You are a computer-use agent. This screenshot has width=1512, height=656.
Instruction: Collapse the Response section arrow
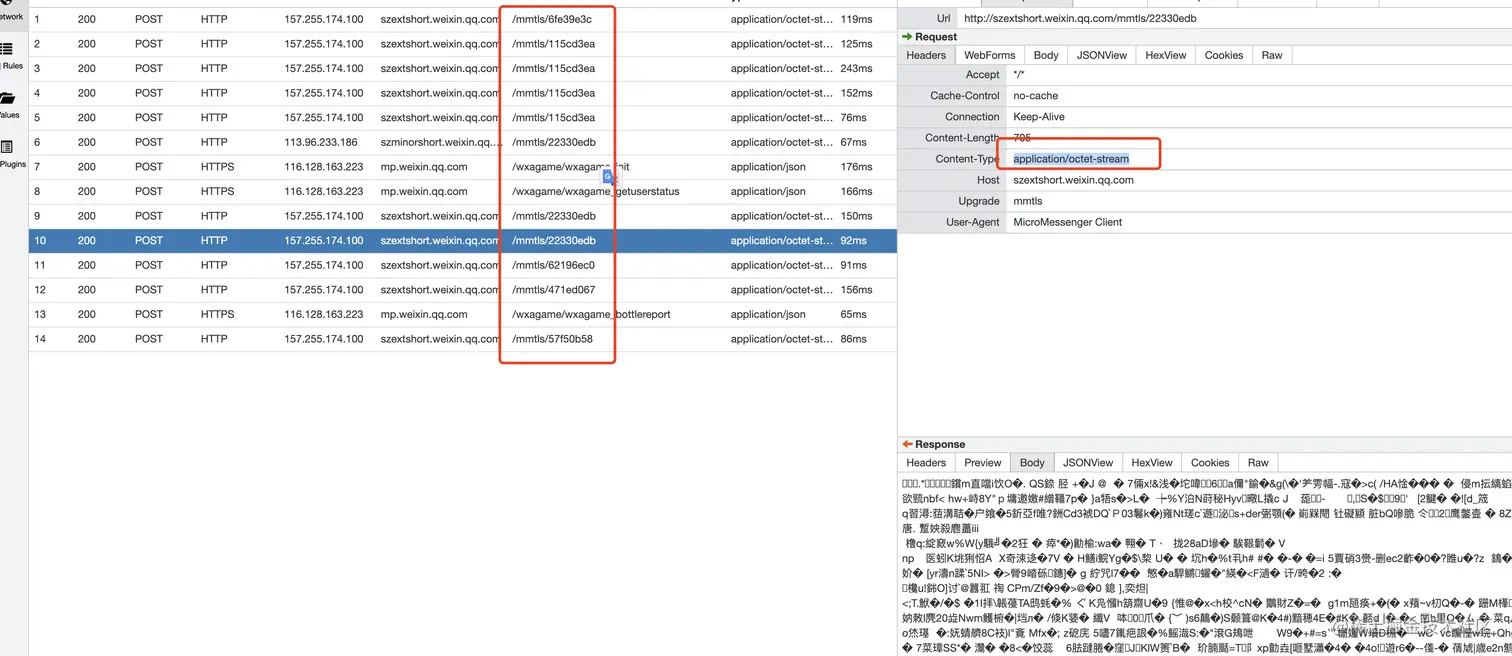coord(907,444)
